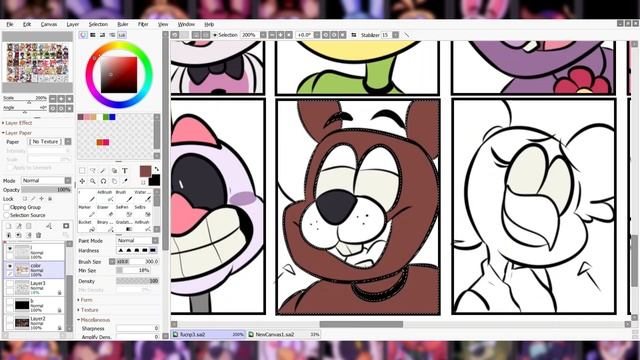Open the Stabilizer value dropdown
Image resolution: width=640 pixels, height=360 pixels.
point(396,35)
